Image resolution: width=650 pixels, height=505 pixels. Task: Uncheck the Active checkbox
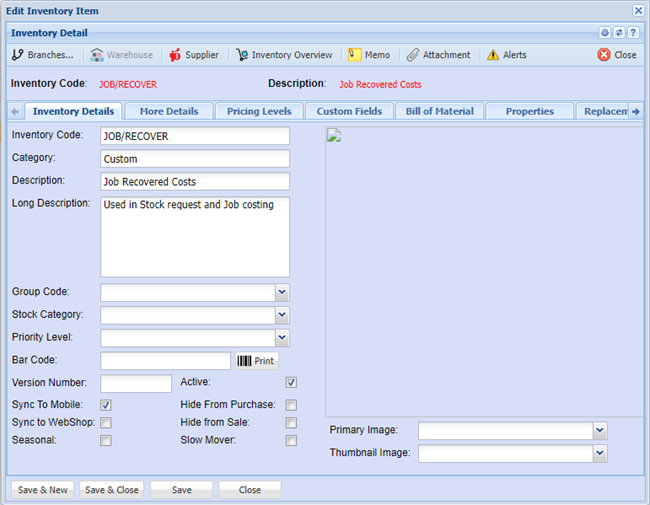[291, 382]
